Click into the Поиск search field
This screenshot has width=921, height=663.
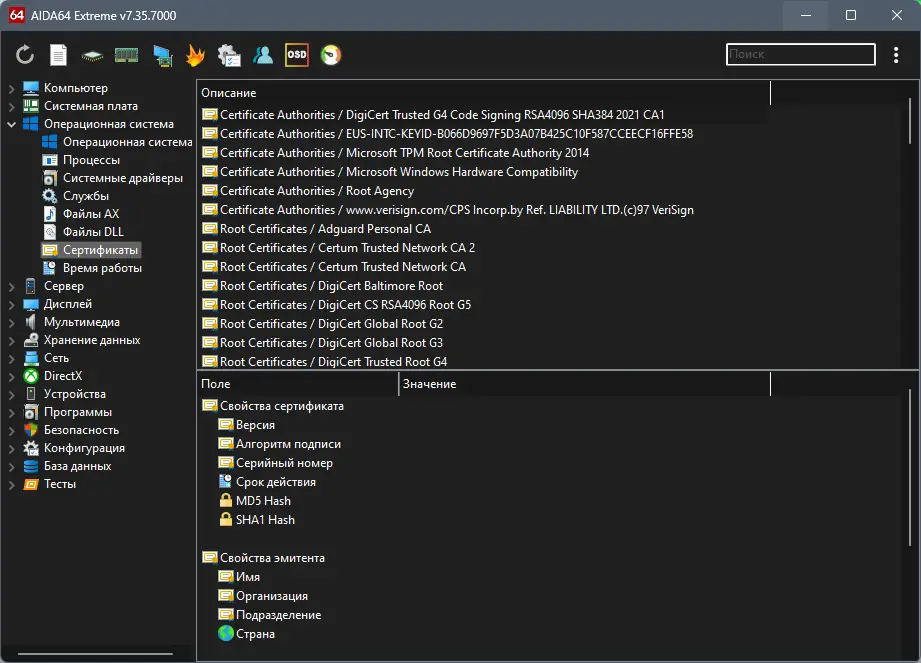point(801,54)
